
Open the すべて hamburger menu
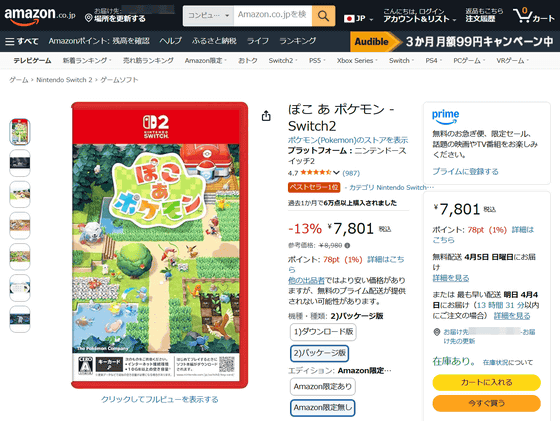22,41
